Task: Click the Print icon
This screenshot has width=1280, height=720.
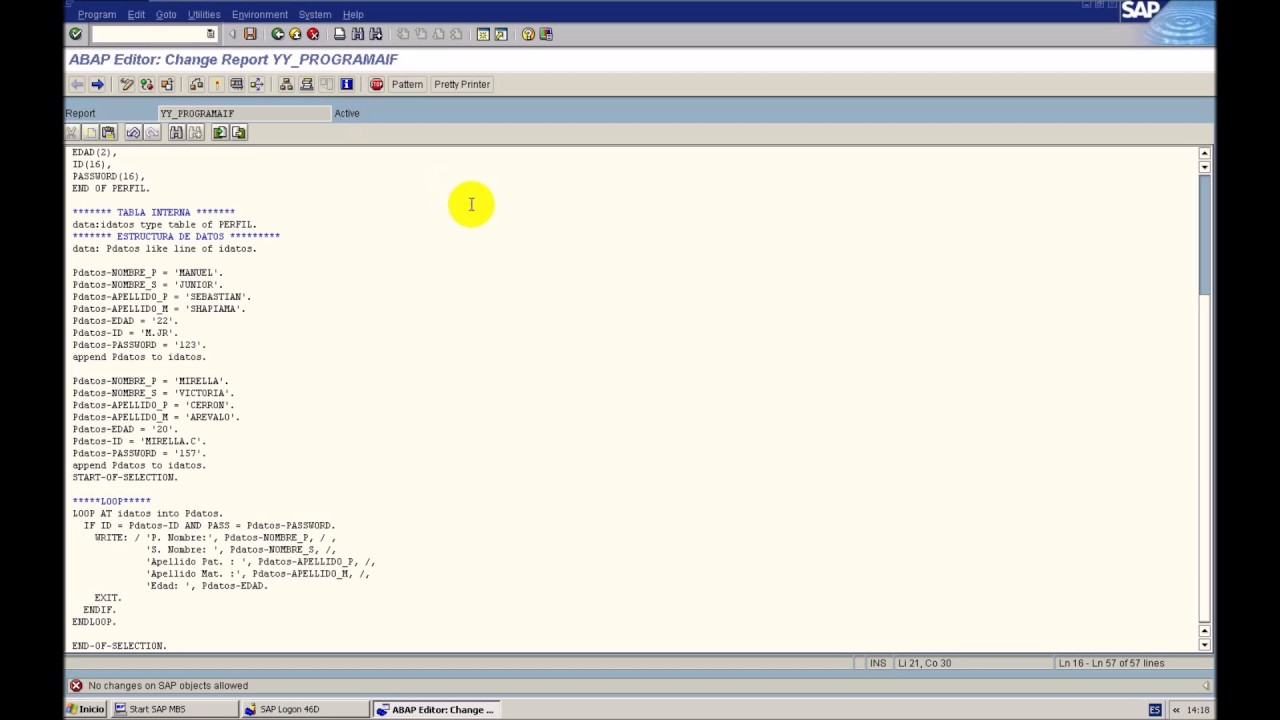Action: click(339, 34)
